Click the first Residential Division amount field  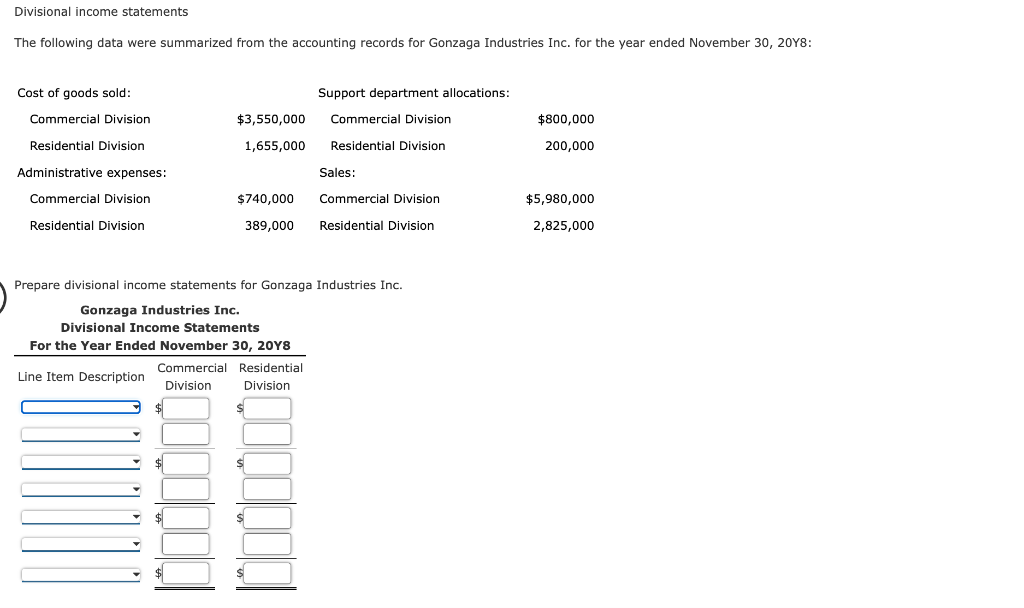tap(267, 407)
